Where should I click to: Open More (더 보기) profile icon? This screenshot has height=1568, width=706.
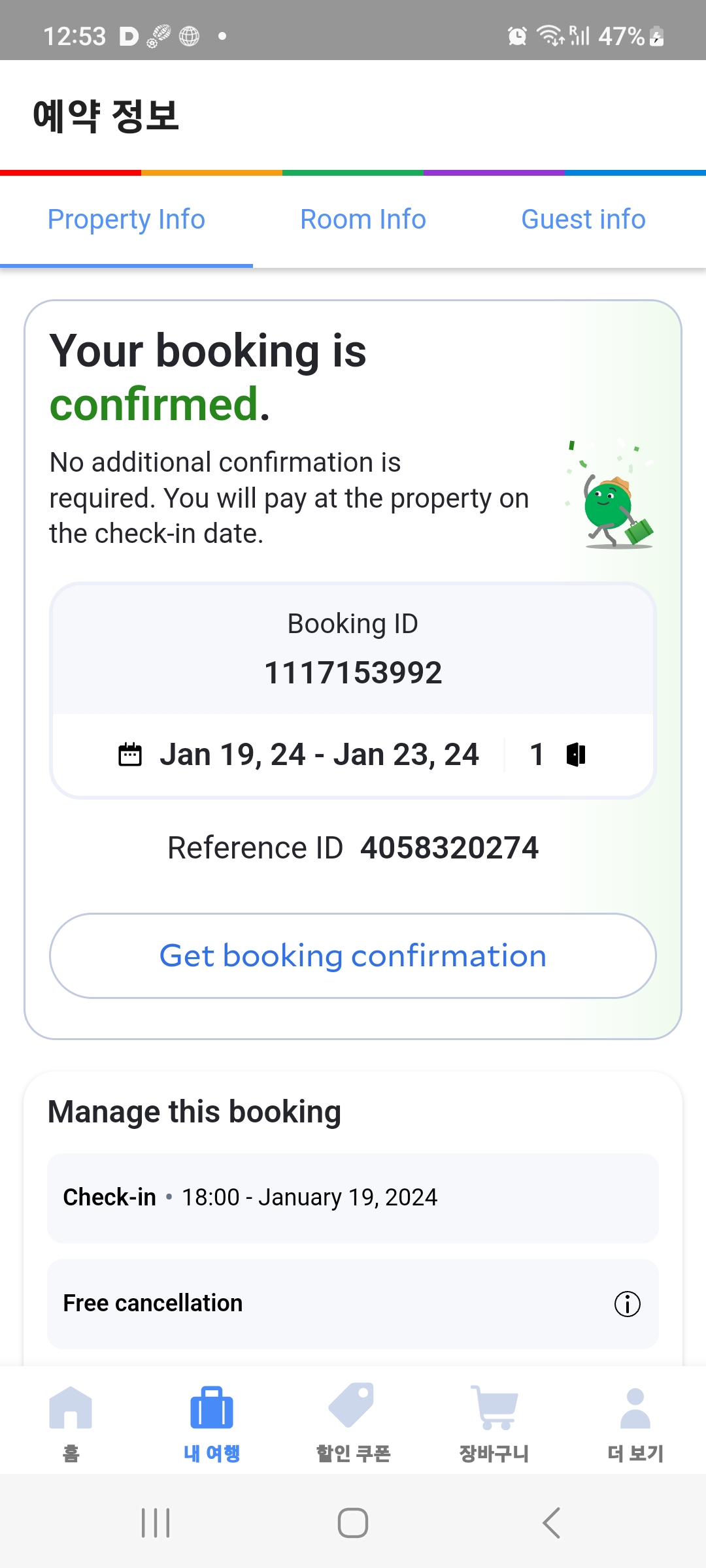click(x=635, y=1408)
